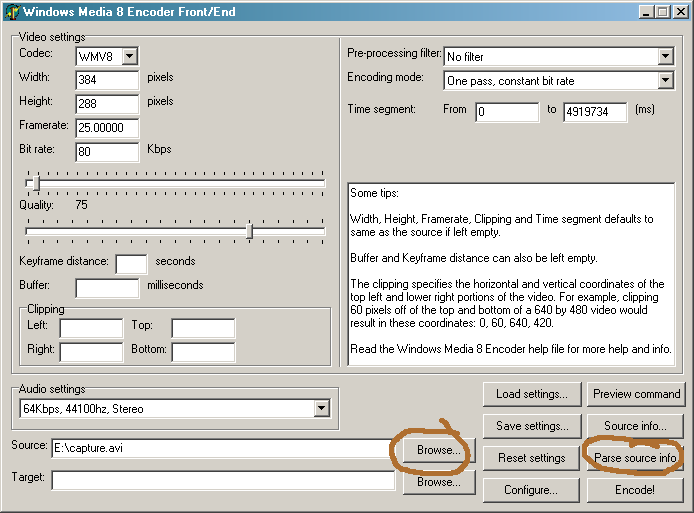Click the bit rate slider thumb
This screenshot has width=694, height=513.
pyautogui.click(x=36, y=183)
